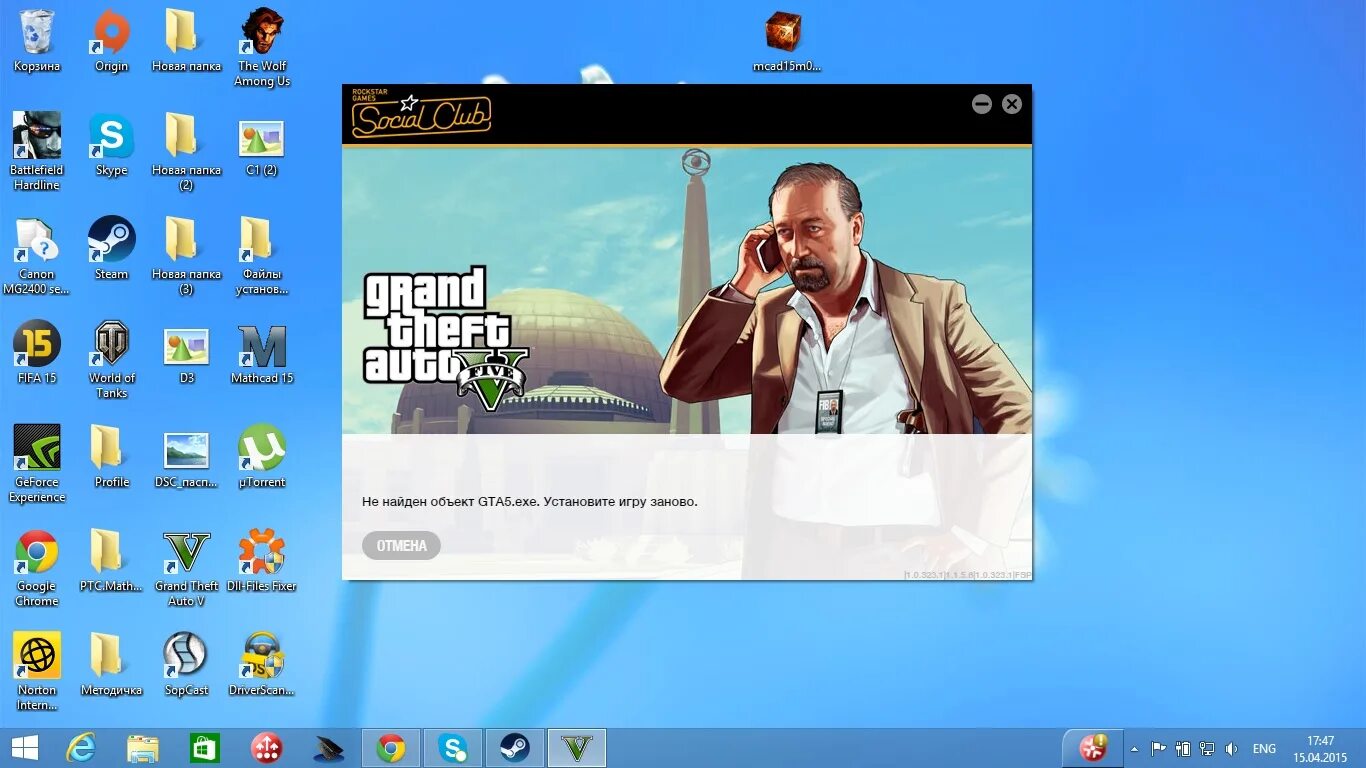Select the Skype desktop shortcut
1366x768 pixels.
[111, 145]
